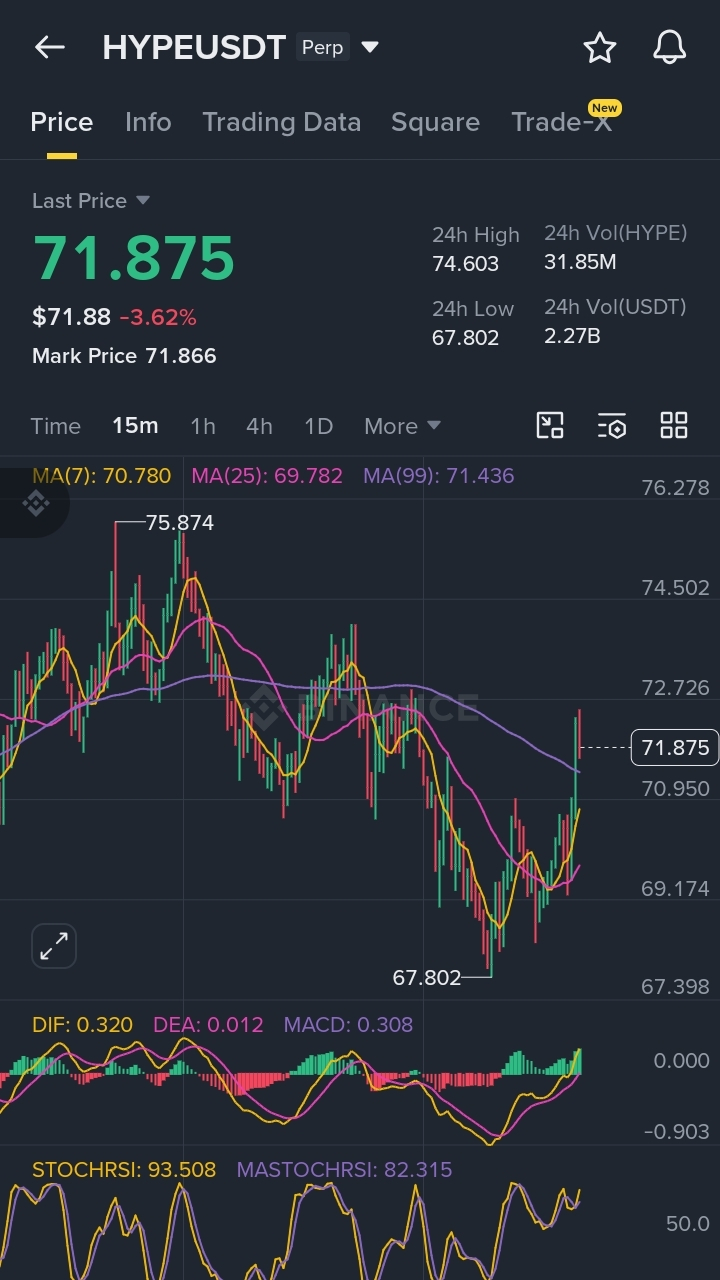
Task: Tap the STOCHRSI: 93.508 label
Action: (x=124, y=1170)
